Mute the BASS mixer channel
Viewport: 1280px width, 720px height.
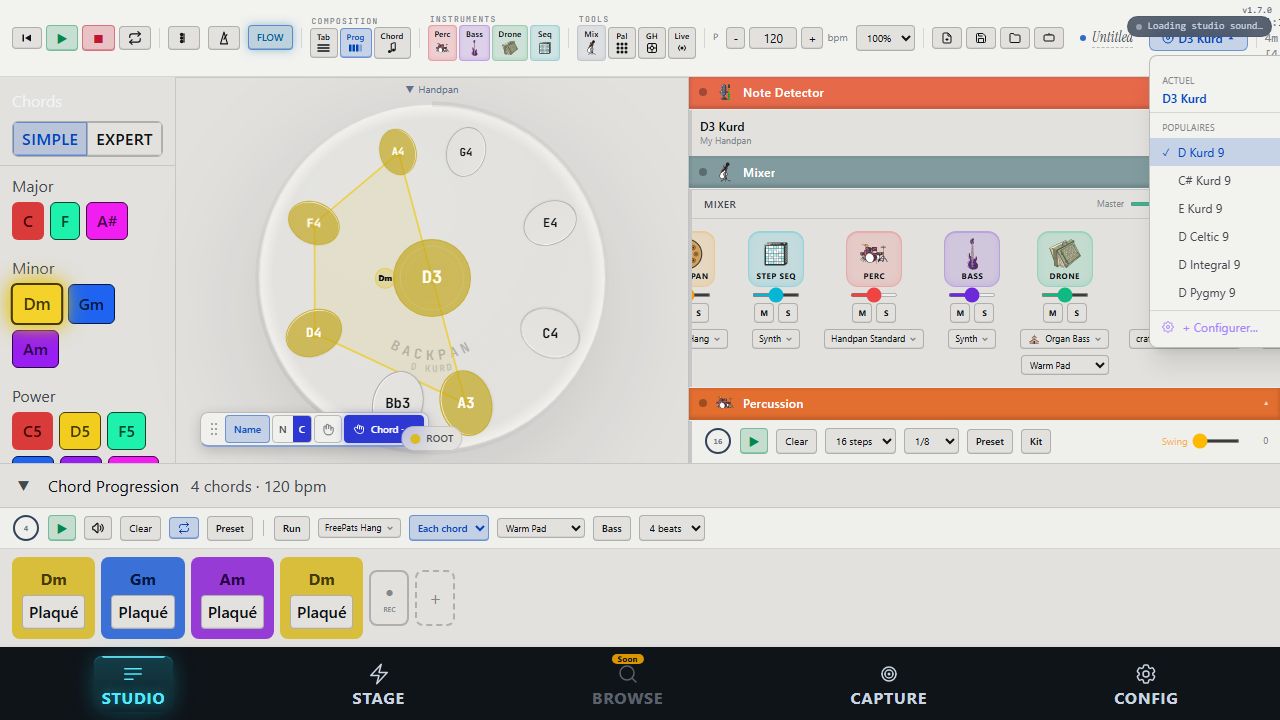pos(960,313)
